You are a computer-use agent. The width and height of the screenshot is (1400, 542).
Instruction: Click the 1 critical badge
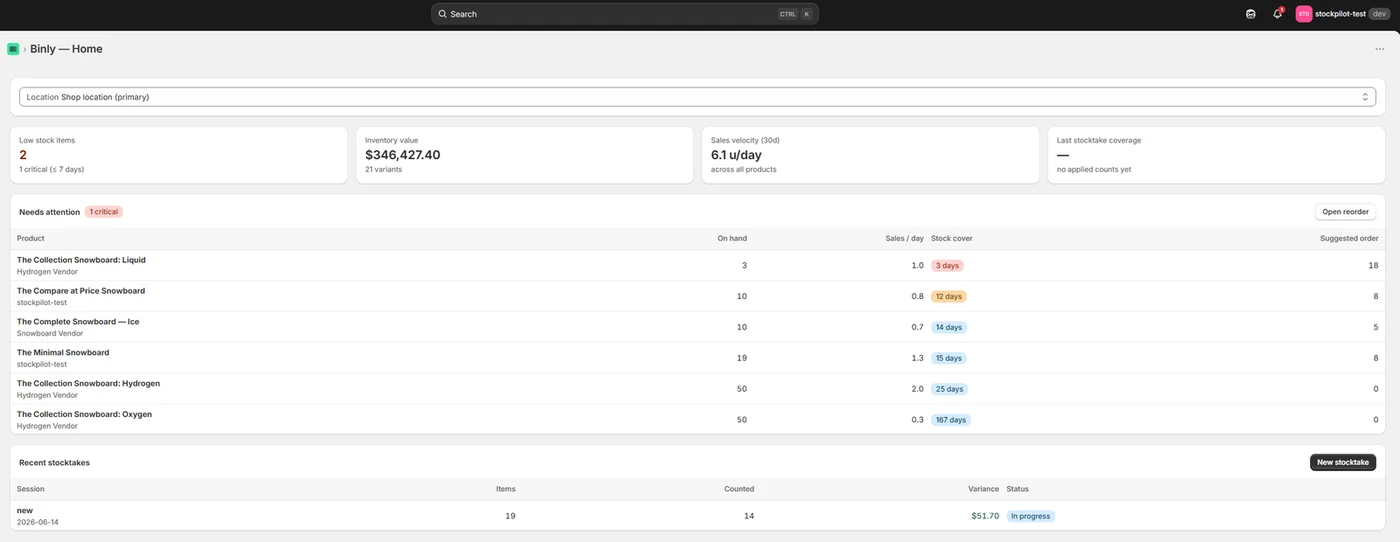click(x=103, y=212)
